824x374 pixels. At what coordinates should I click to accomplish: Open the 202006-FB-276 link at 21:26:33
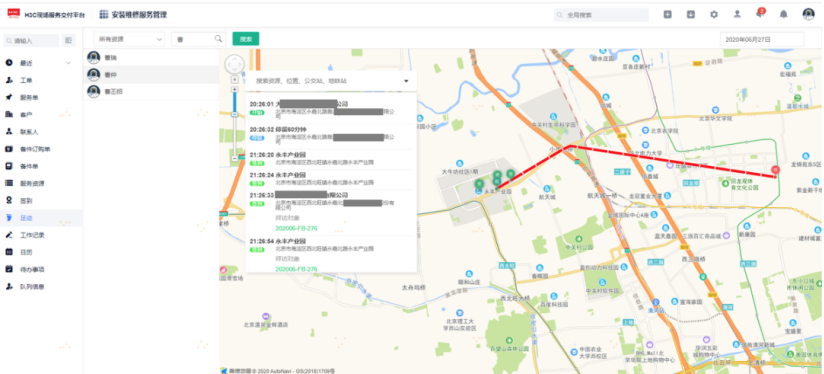click(296, 228)
